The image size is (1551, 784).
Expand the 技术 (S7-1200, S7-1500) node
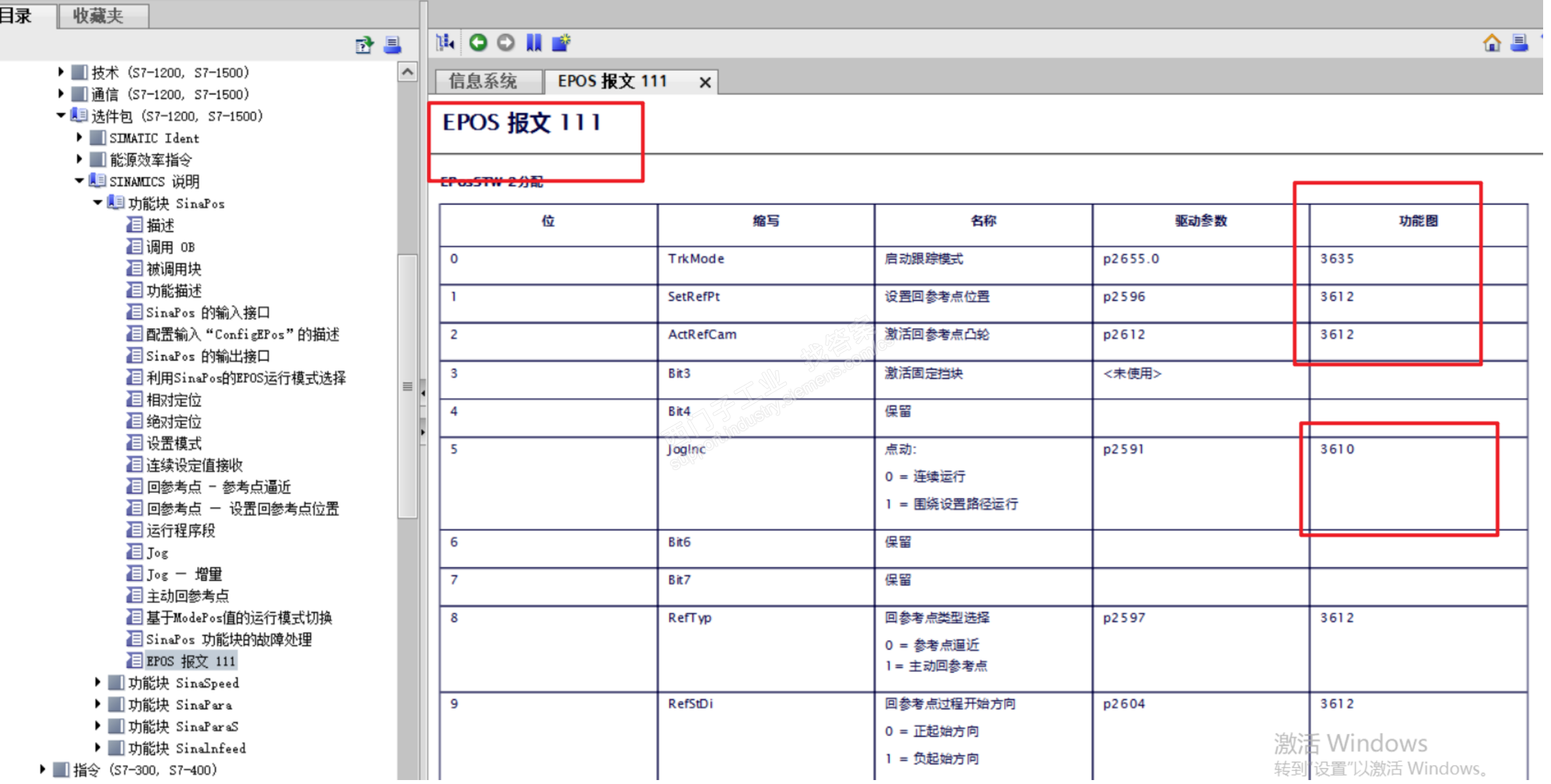coord(61,72)
